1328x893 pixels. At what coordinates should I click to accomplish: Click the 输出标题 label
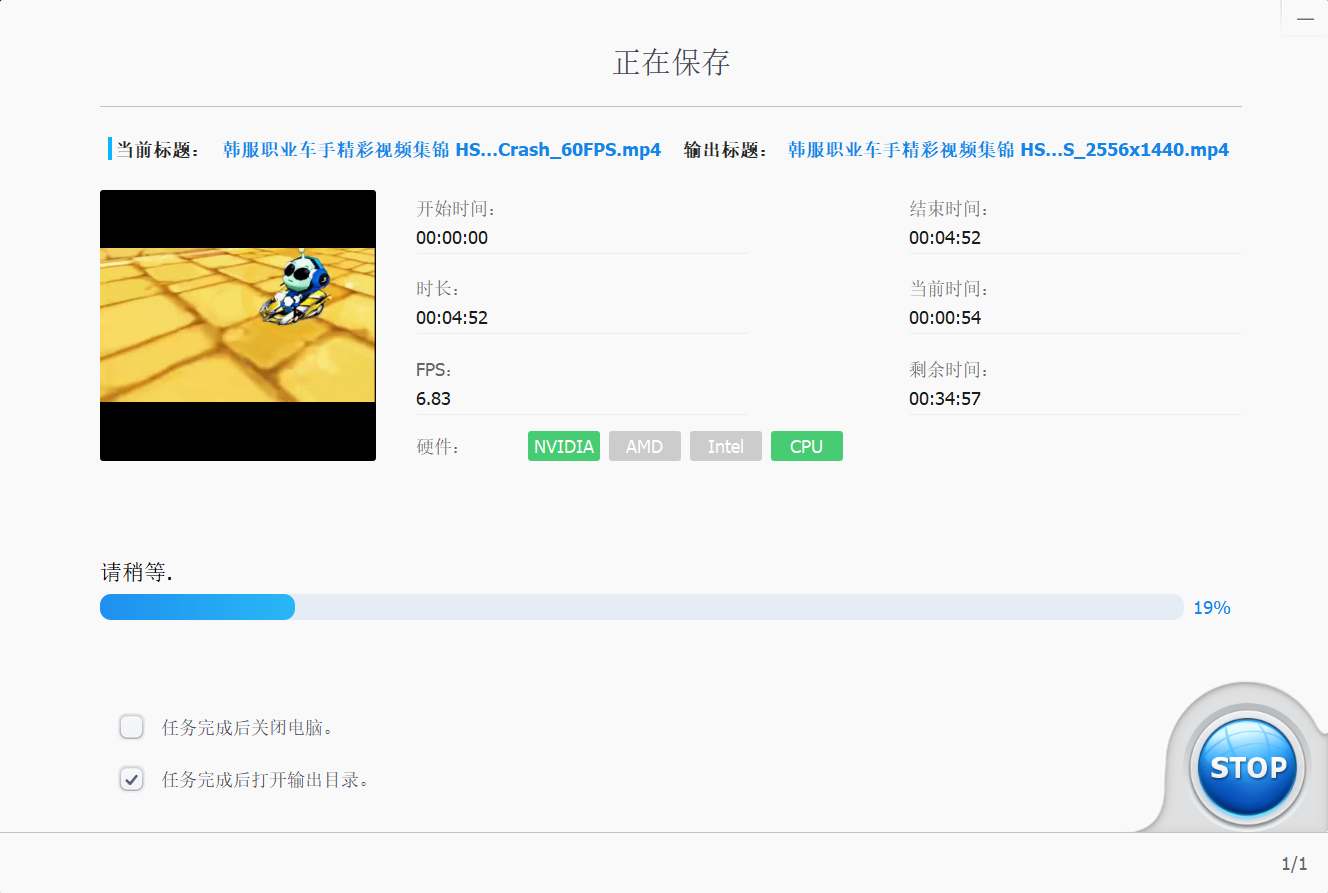click(x=726, y=150)
